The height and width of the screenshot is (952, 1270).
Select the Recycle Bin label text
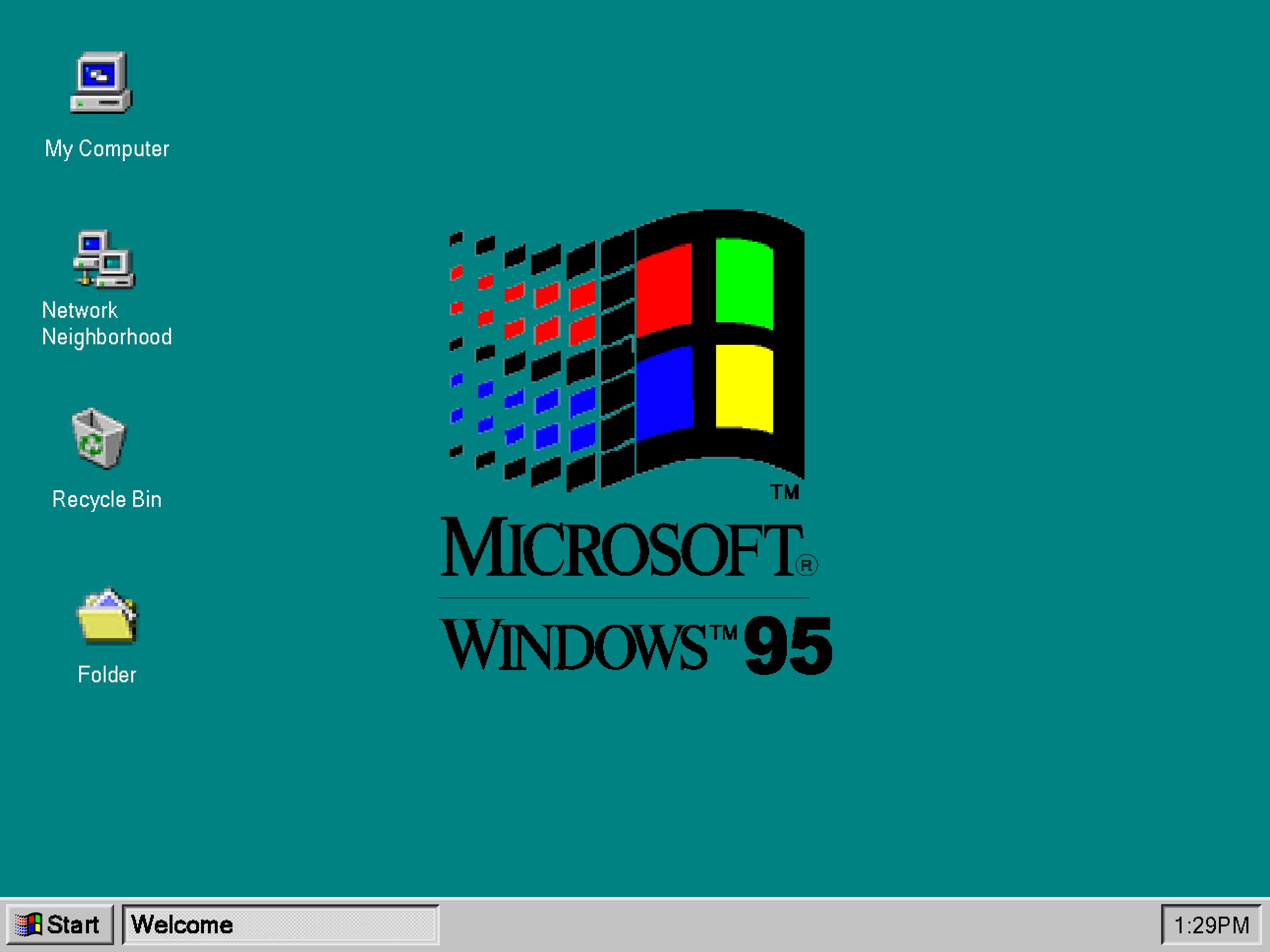click(107, 499)
